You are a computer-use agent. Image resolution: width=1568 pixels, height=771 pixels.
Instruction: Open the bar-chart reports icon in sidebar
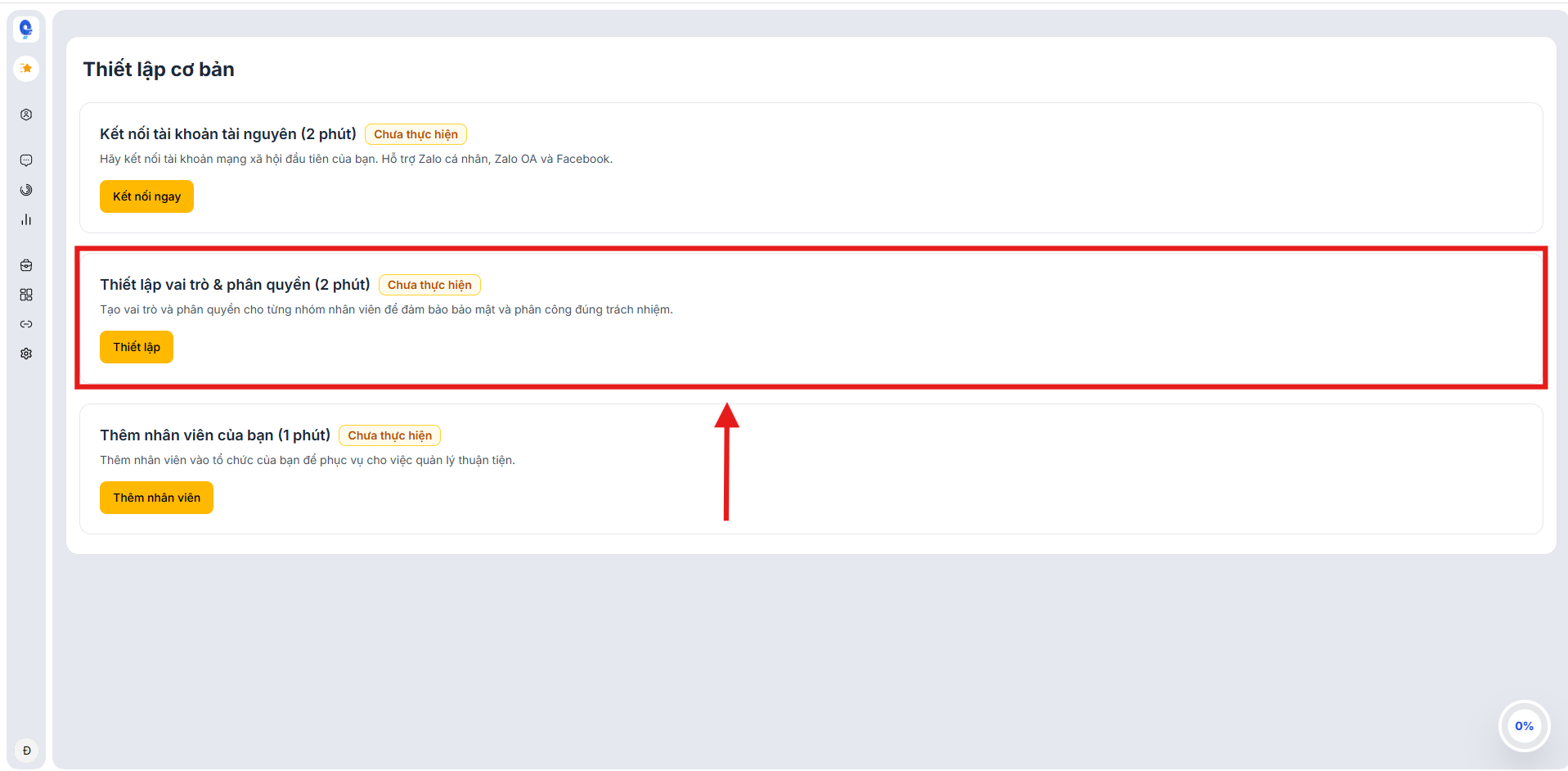click(25, 219)
